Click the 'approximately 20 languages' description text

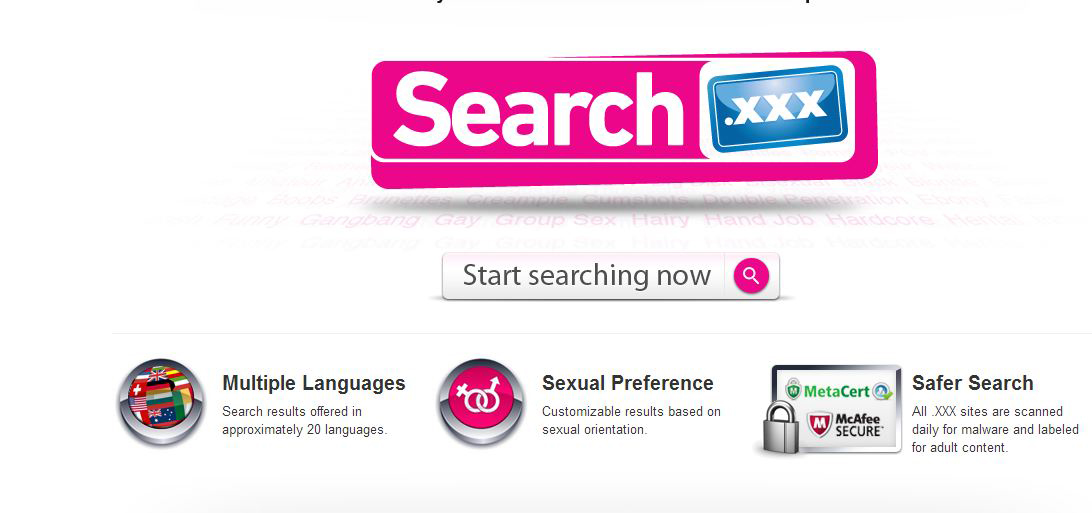304,429
